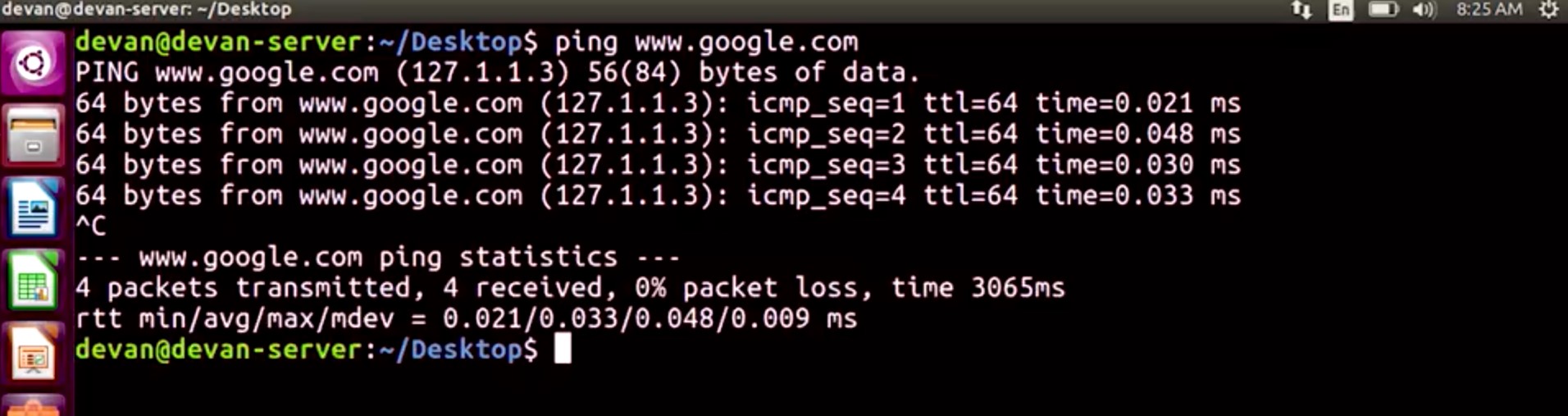Click the ping www.google.com command line
1568x416 pixels.
(705, 42)
